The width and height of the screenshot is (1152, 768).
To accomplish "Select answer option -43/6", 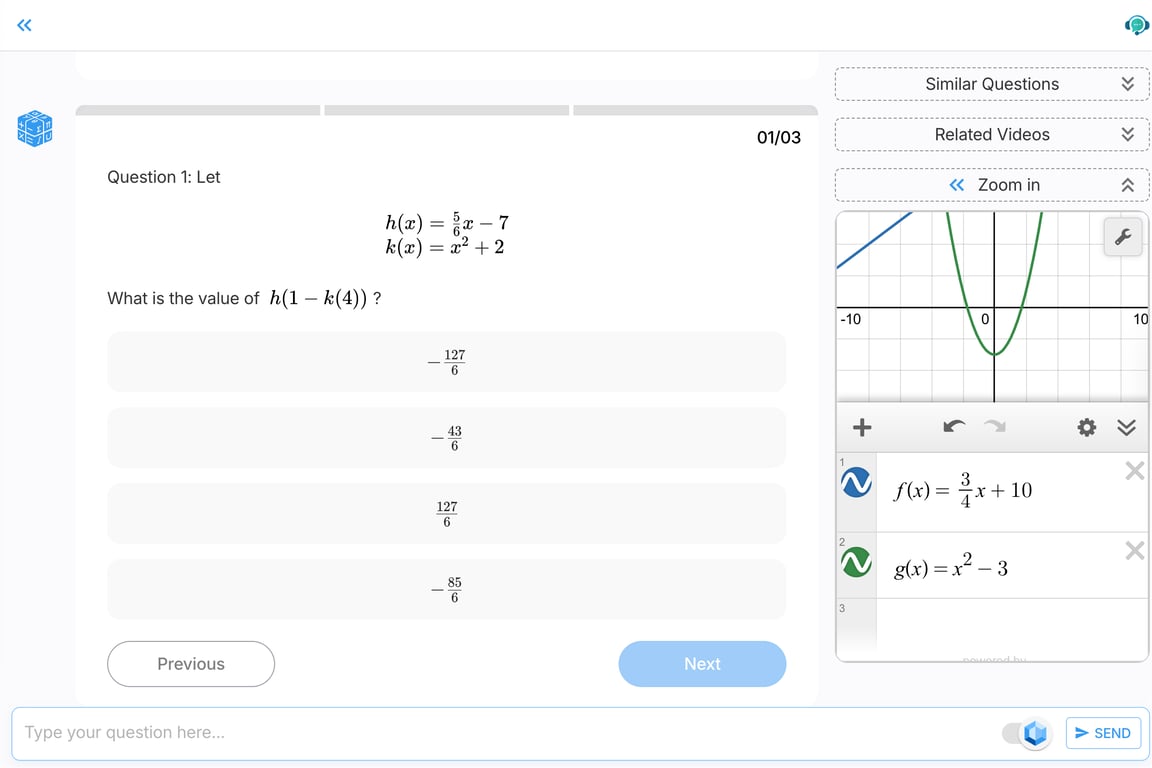I will click(x=446, y=438).
